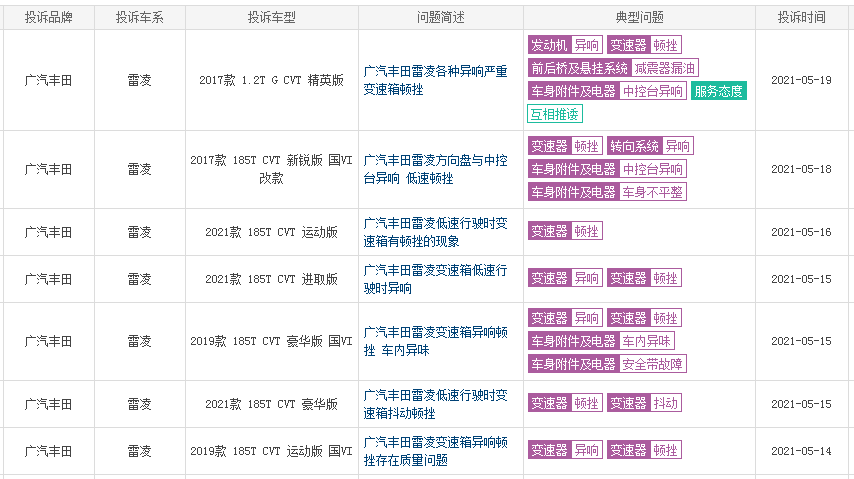Click the 变速器 抖动 tag
This screenshot has height=479, width=854.
pyautogui.click(x=644, y=403)
